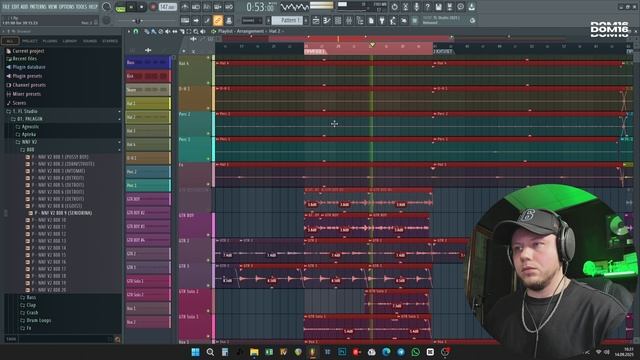640x360 pixels.
Task: Open the VIEW menu
Action: [53, 7]
